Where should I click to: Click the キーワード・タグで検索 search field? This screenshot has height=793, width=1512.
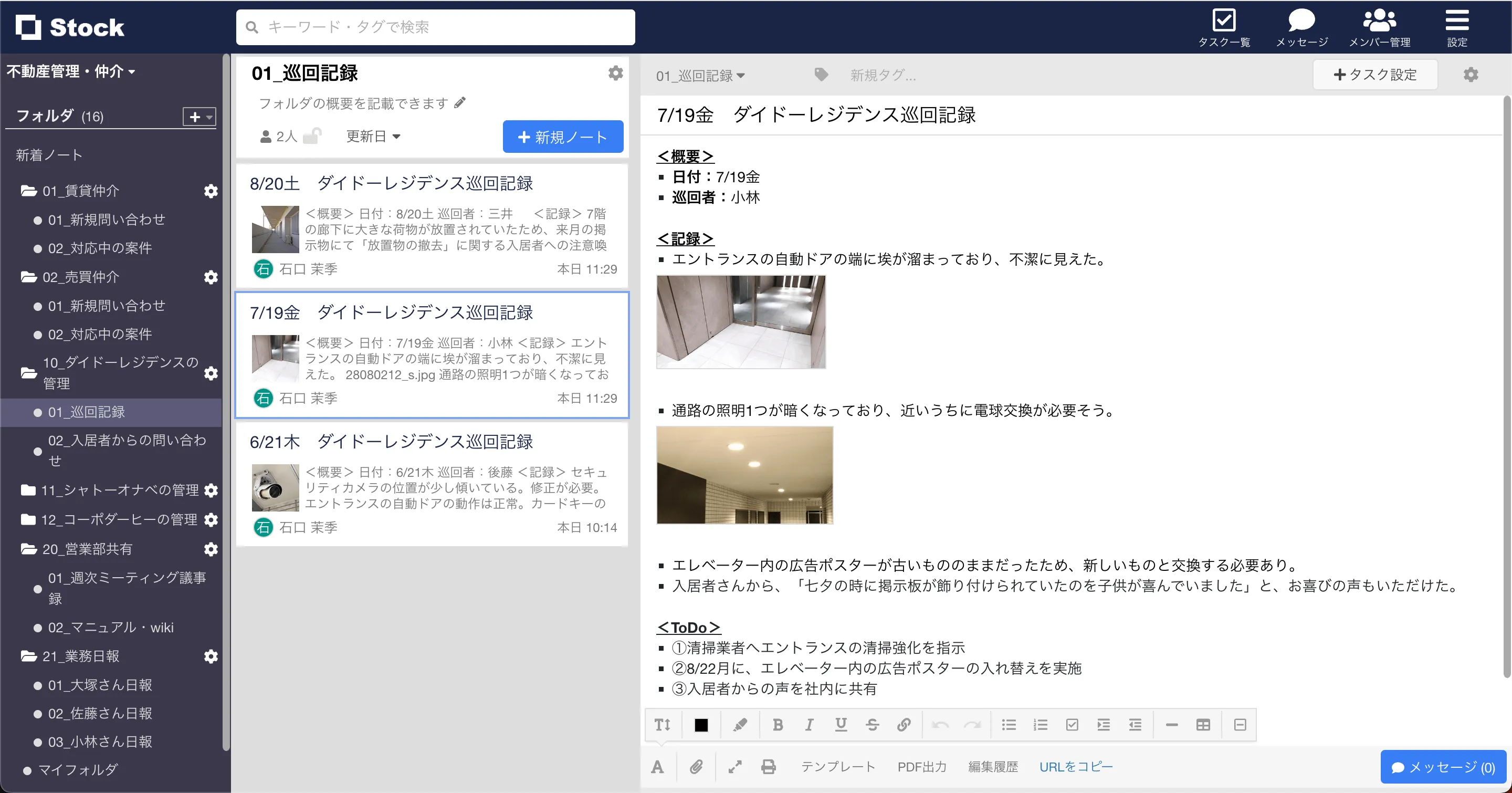(x=434, y=26)
